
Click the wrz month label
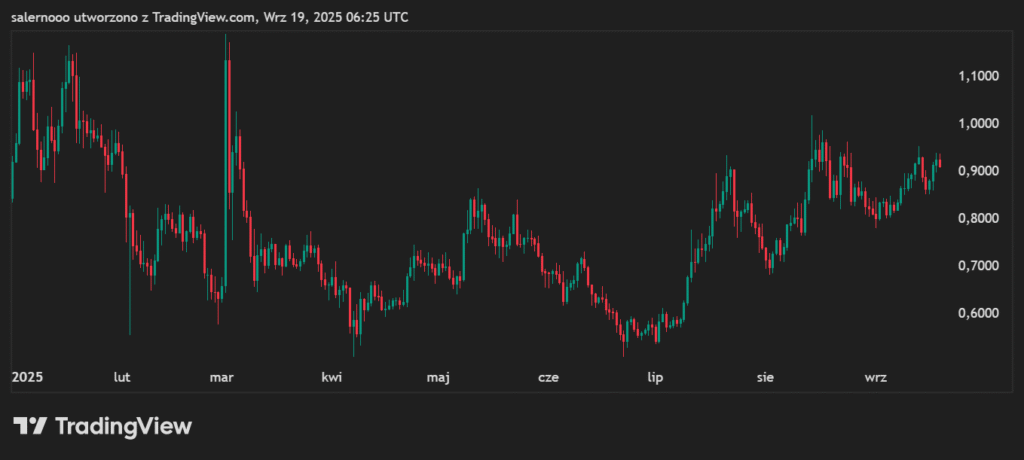(x=875, y=377)
